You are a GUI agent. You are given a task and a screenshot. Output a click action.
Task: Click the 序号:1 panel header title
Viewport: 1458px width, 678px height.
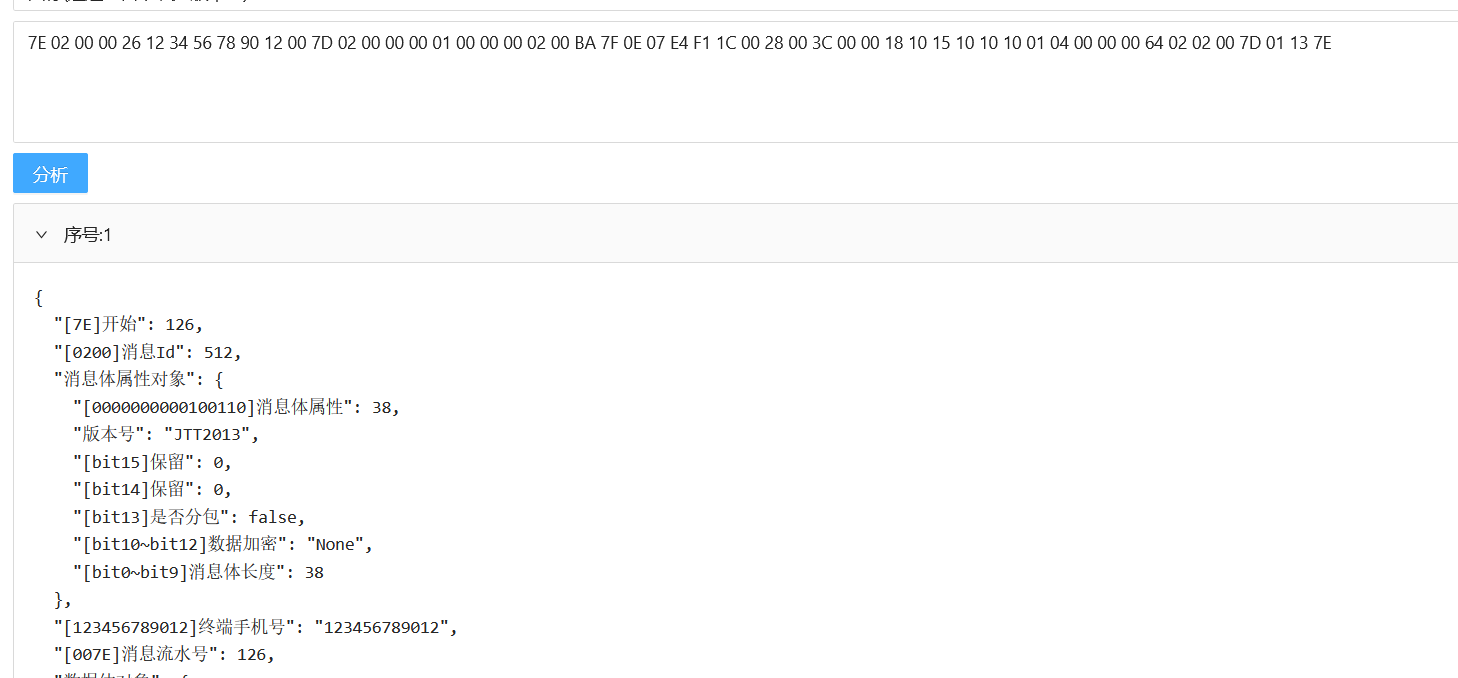[88, 234]
